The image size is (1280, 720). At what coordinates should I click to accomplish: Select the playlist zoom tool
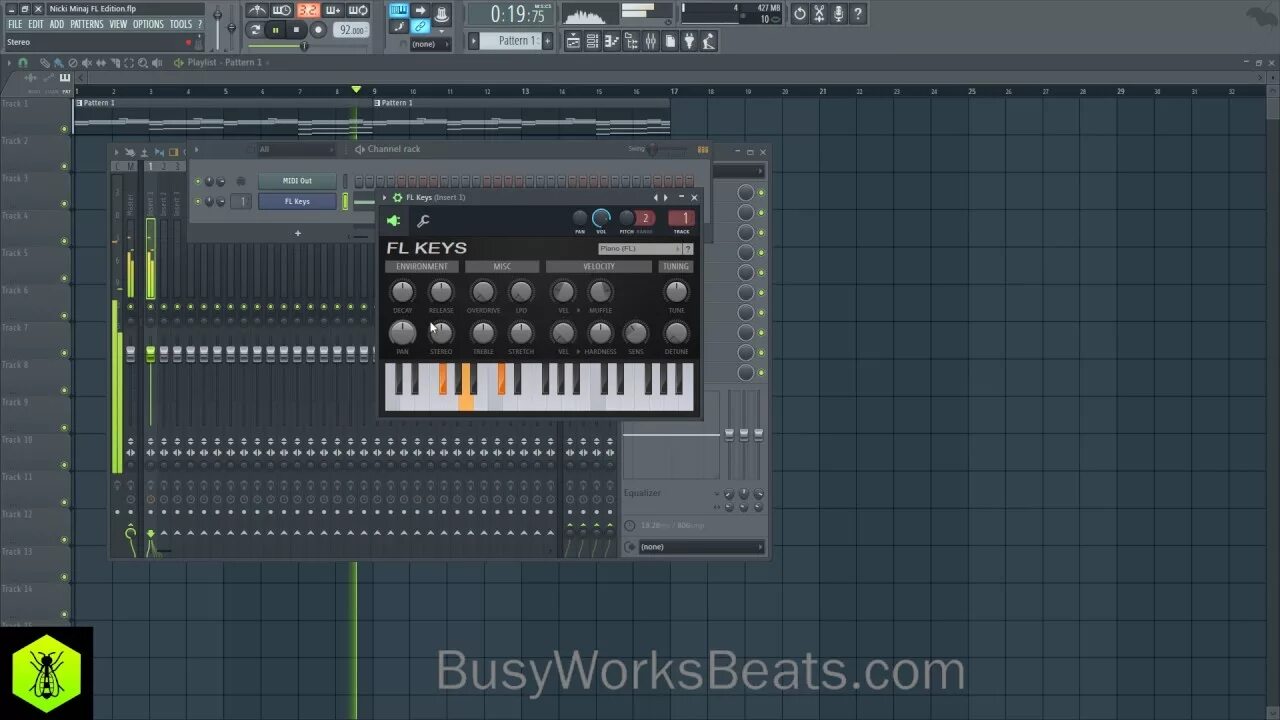143,62
